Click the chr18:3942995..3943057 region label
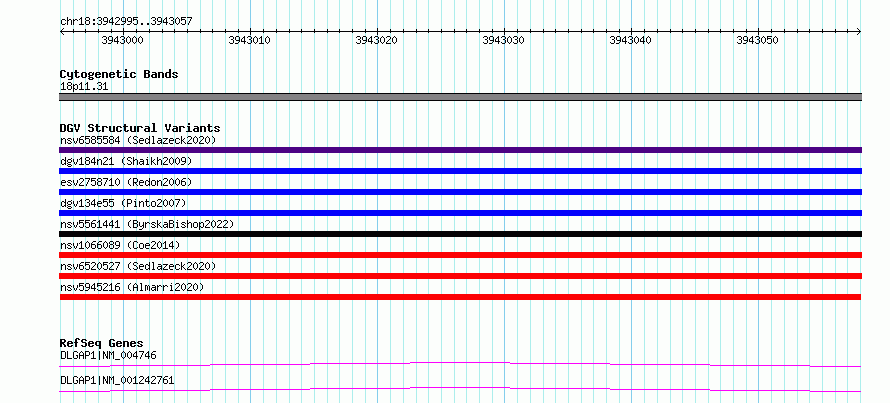 (126, 22)
